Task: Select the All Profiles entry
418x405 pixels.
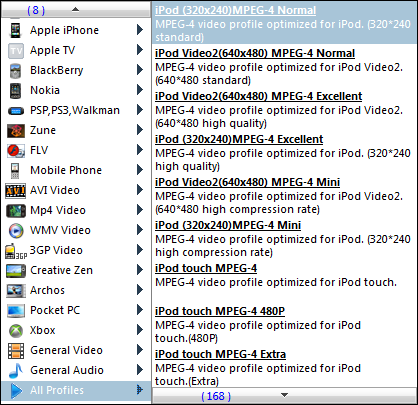Action: [76, 390]
